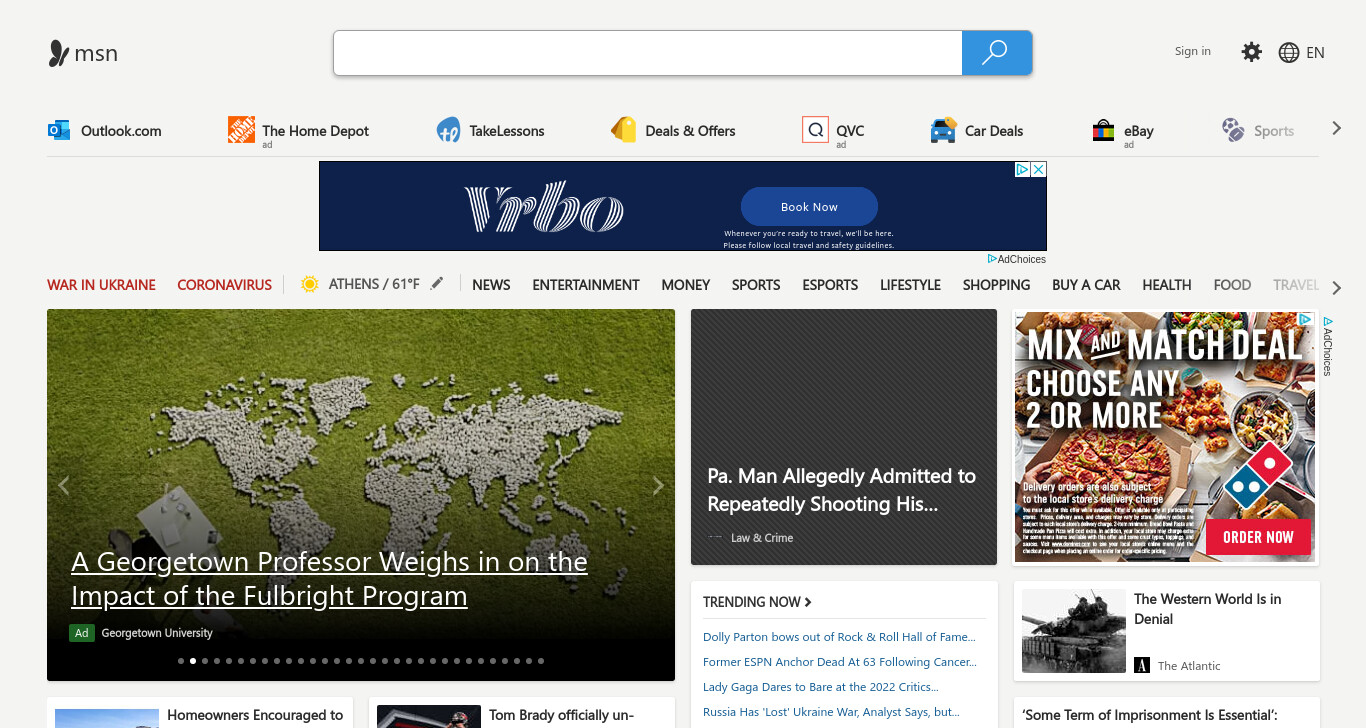Click into the MSN search input field
This screenshot has width=1366, height=728.
click(x=648, y=53)
